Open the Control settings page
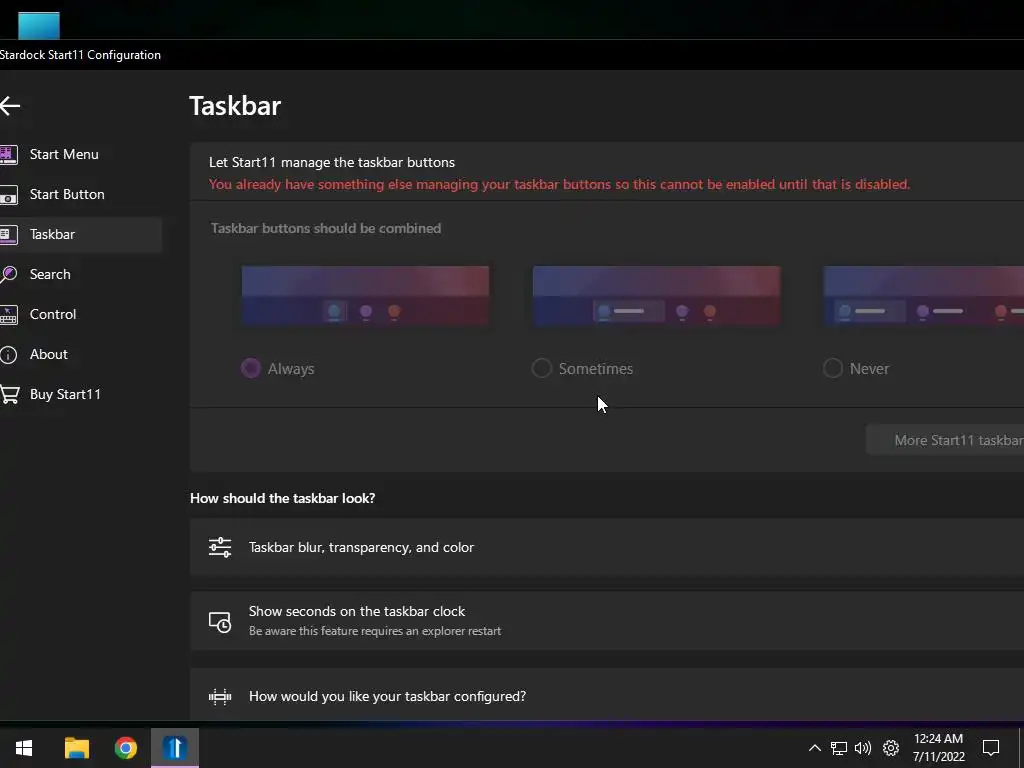The width and height of the screenshot is (1024, 768). point(53,314)
